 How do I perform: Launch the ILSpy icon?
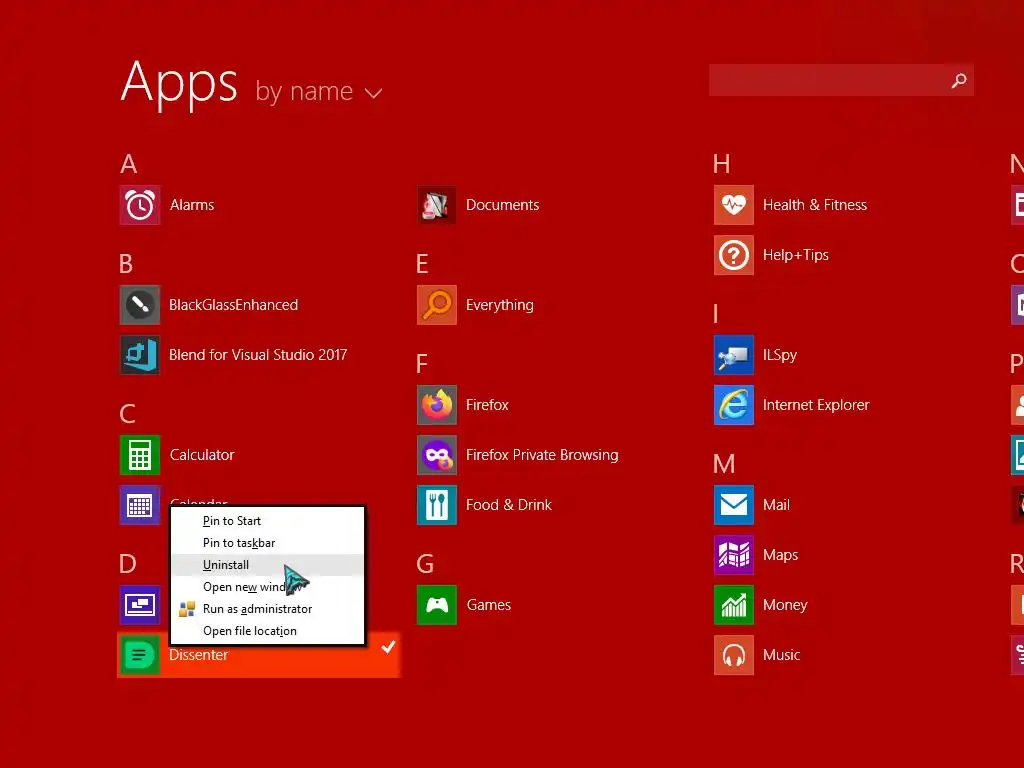[734, 355]
